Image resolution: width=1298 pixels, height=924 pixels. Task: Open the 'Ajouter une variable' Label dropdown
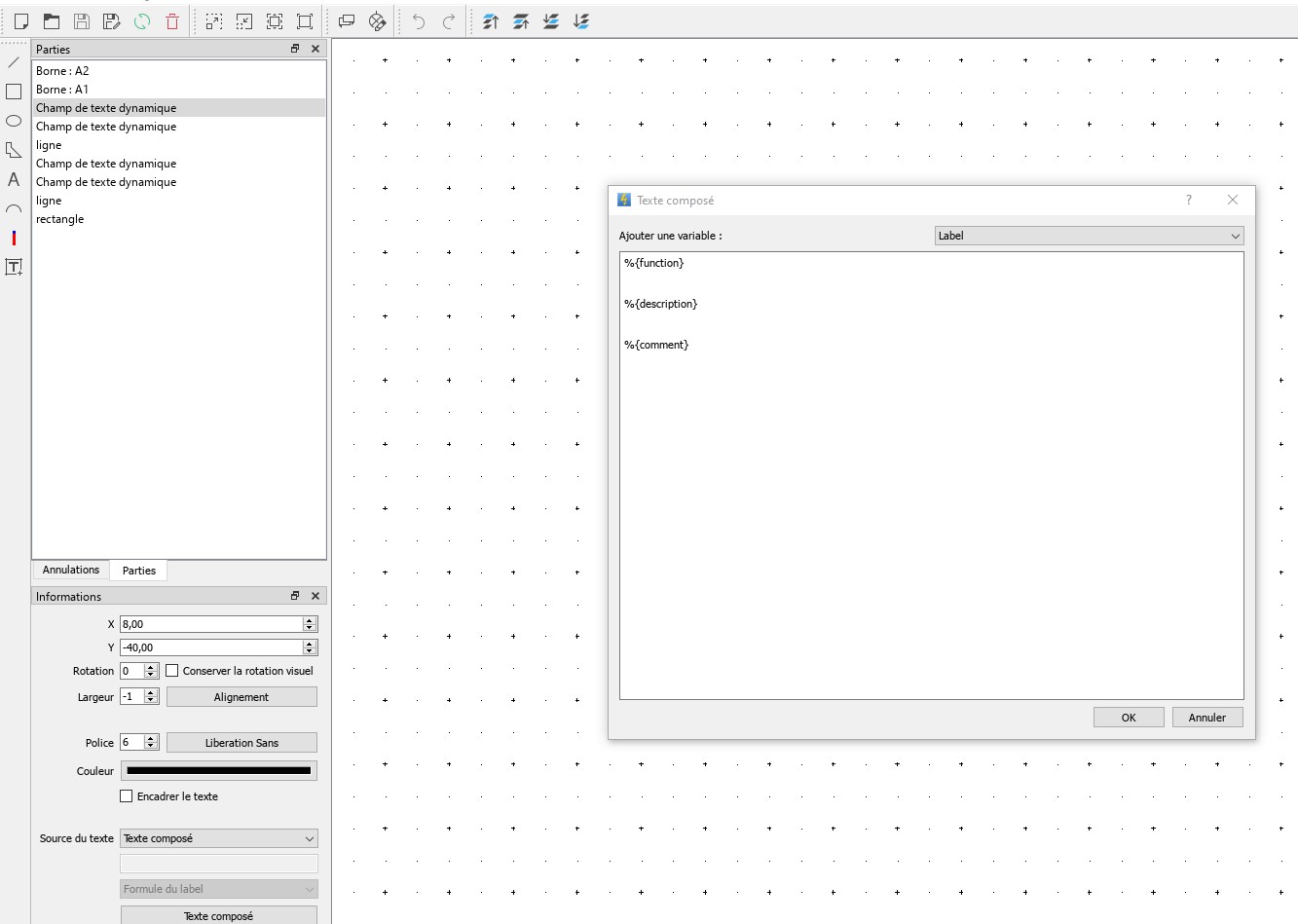1089,236
